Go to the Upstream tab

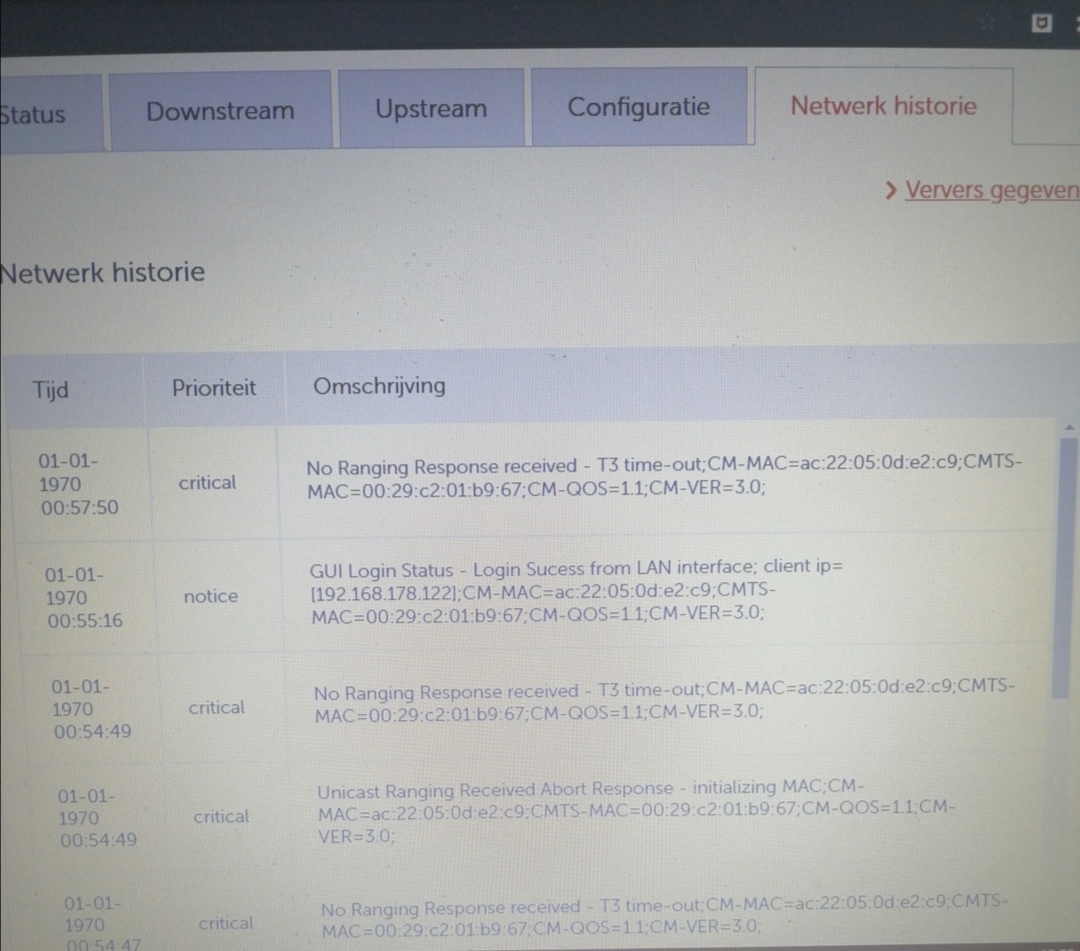(431, 109)
